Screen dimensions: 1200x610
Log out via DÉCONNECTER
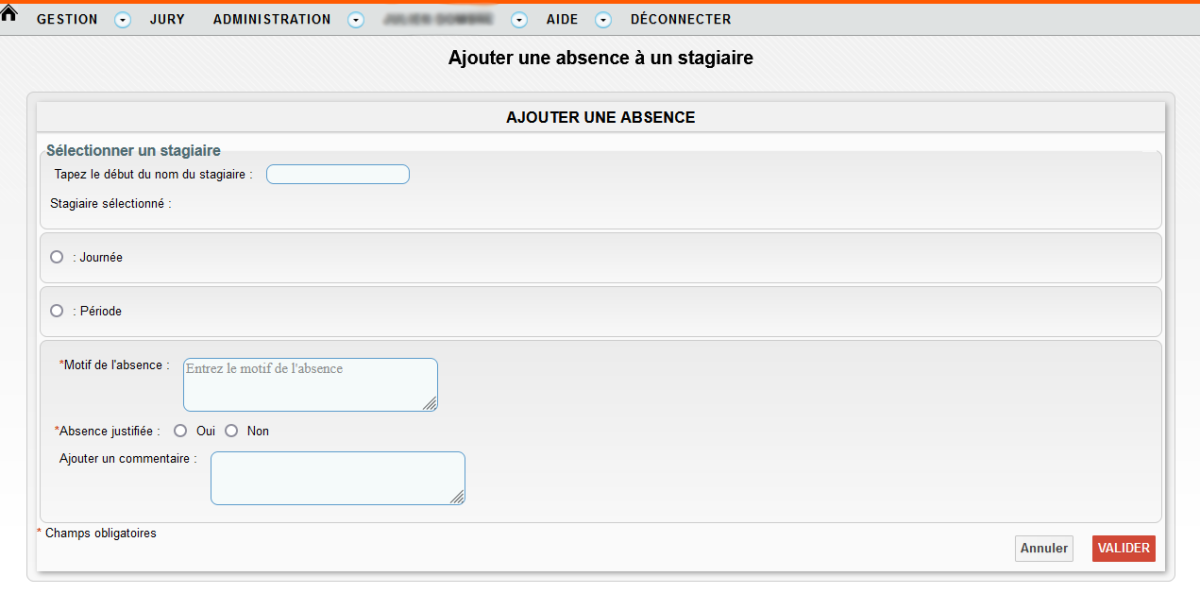pos(680,20)
